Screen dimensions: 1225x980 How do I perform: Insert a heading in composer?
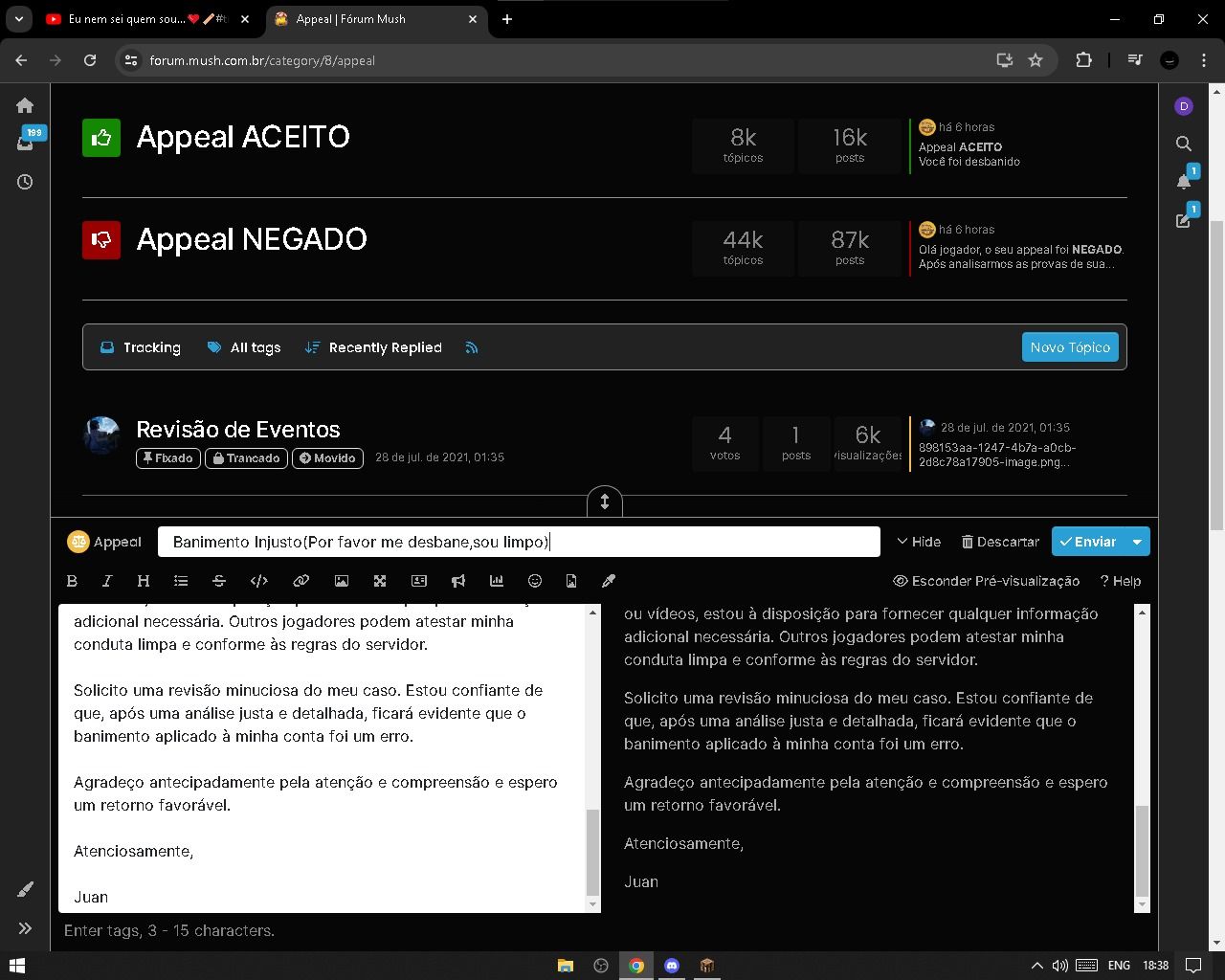tap(144, 581)
